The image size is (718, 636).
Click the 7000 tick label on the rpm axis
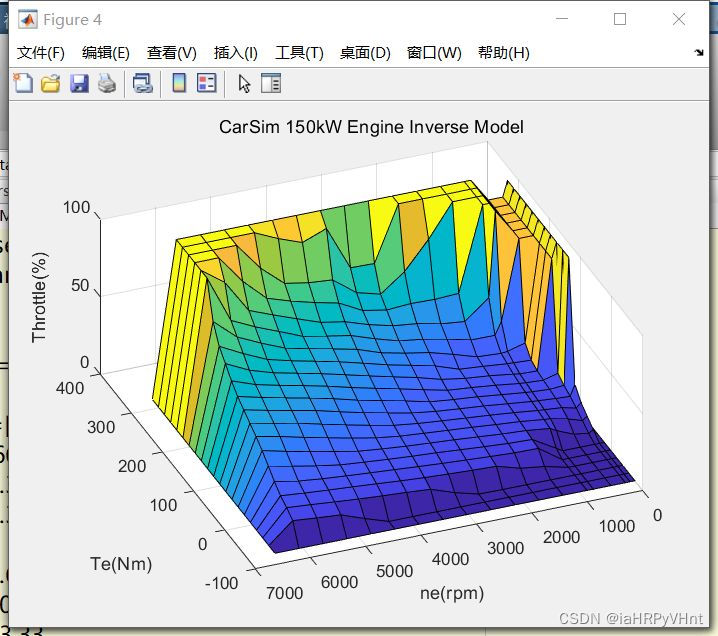point(284,593)
